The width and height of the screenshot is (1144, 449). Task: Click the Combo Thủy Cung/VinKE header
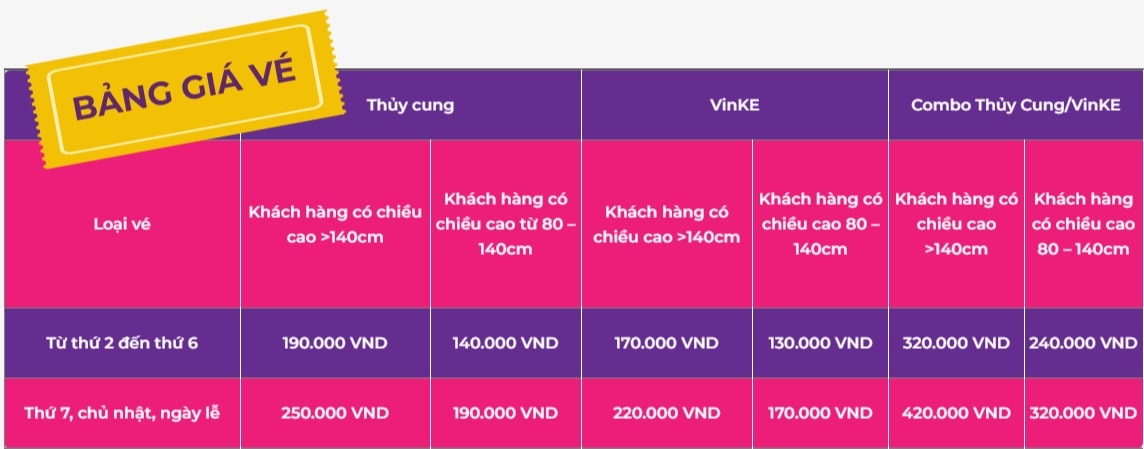(x=1016, y=104)
